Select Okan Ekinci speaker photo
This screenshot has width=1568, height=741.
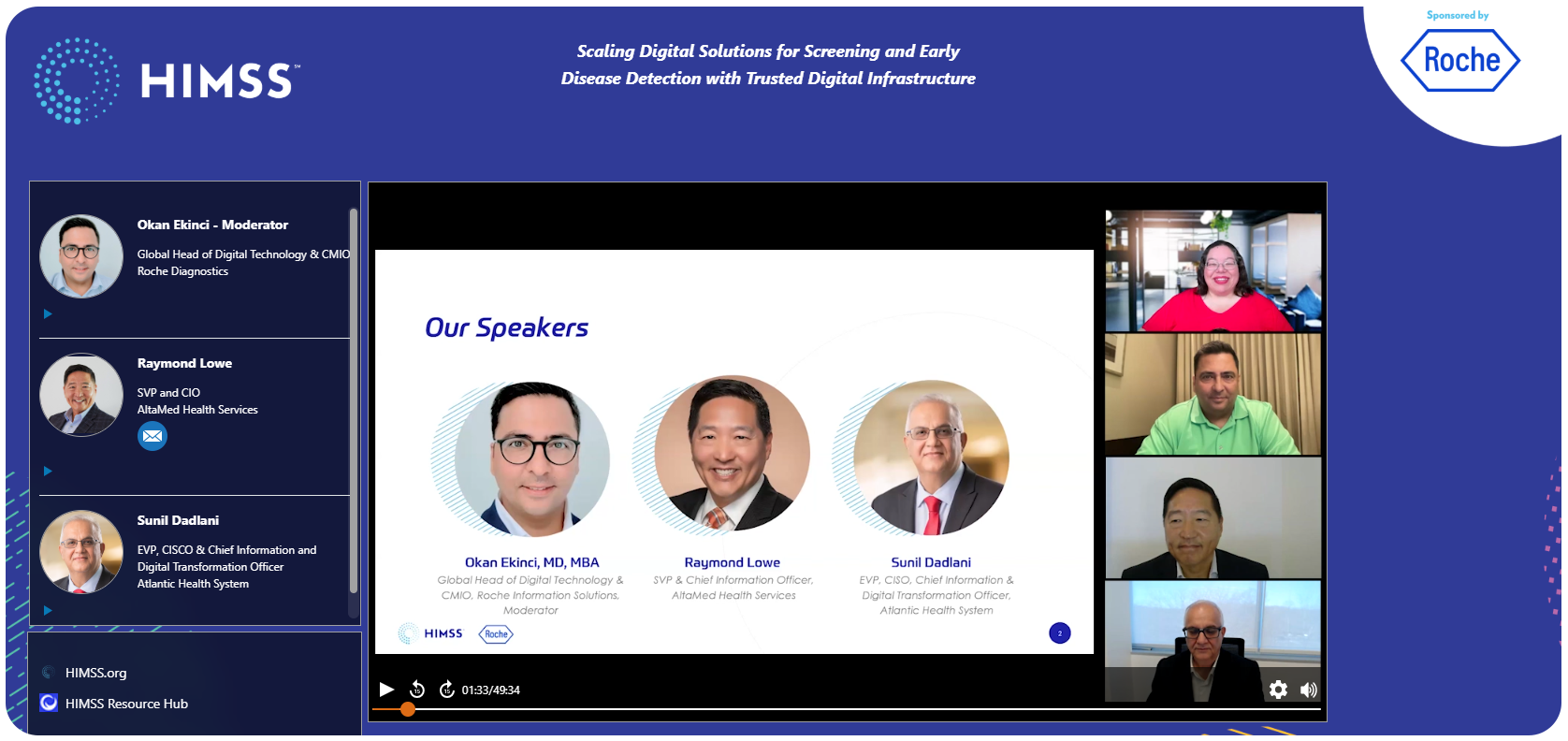pos(81,256)
